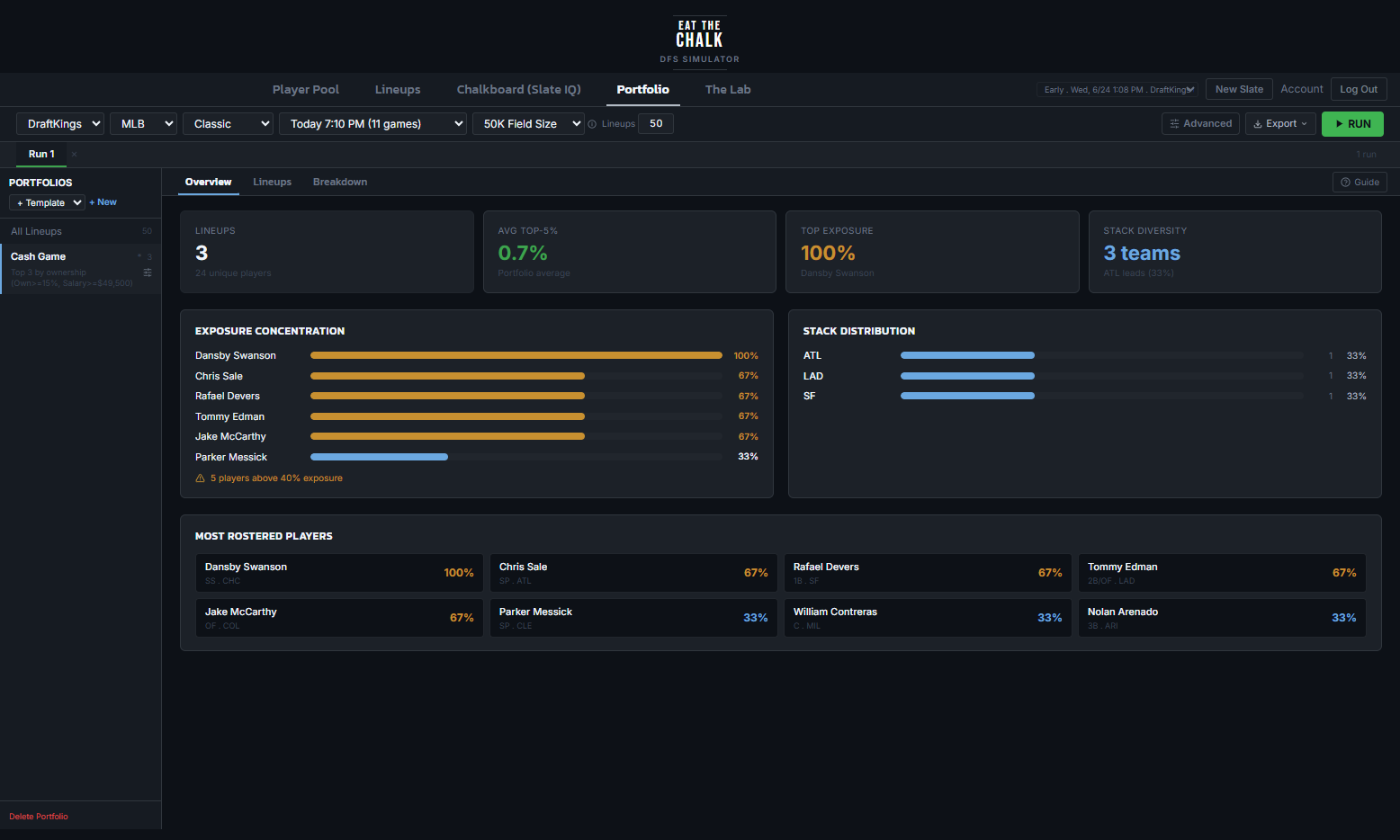The image size is (1400, 840).
Task: Click Delete Portfolio link
Action: point(39,817)
